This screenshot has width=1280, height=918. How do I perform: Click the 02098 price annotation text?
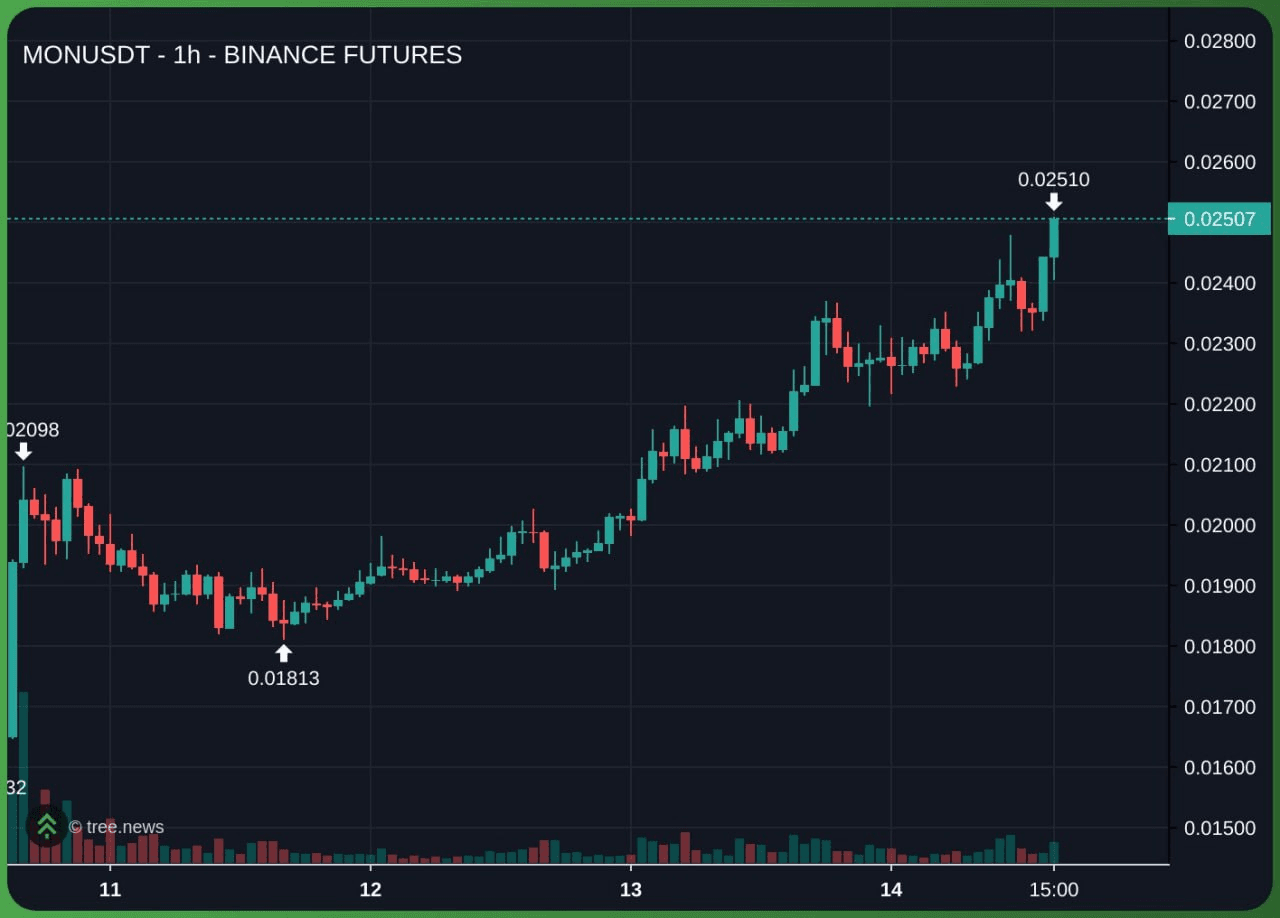32,430
